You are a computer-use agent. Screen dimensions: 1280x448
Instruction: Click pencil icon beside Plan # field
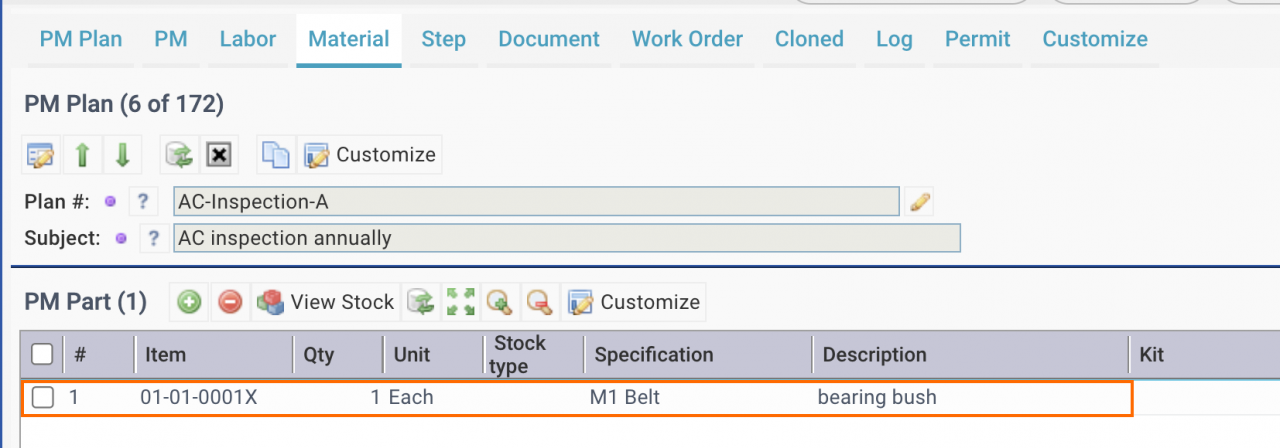pyautogui.click(x=920, y=202)
